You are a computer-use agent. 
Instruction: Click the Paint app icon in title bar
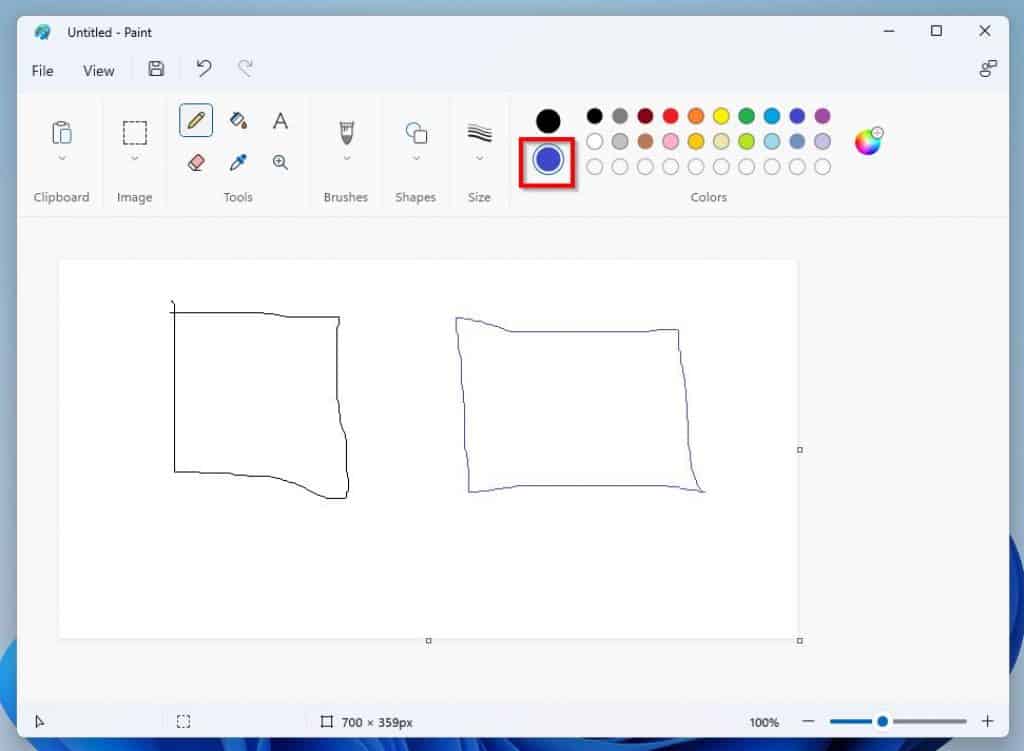click(x=42, y=32)
